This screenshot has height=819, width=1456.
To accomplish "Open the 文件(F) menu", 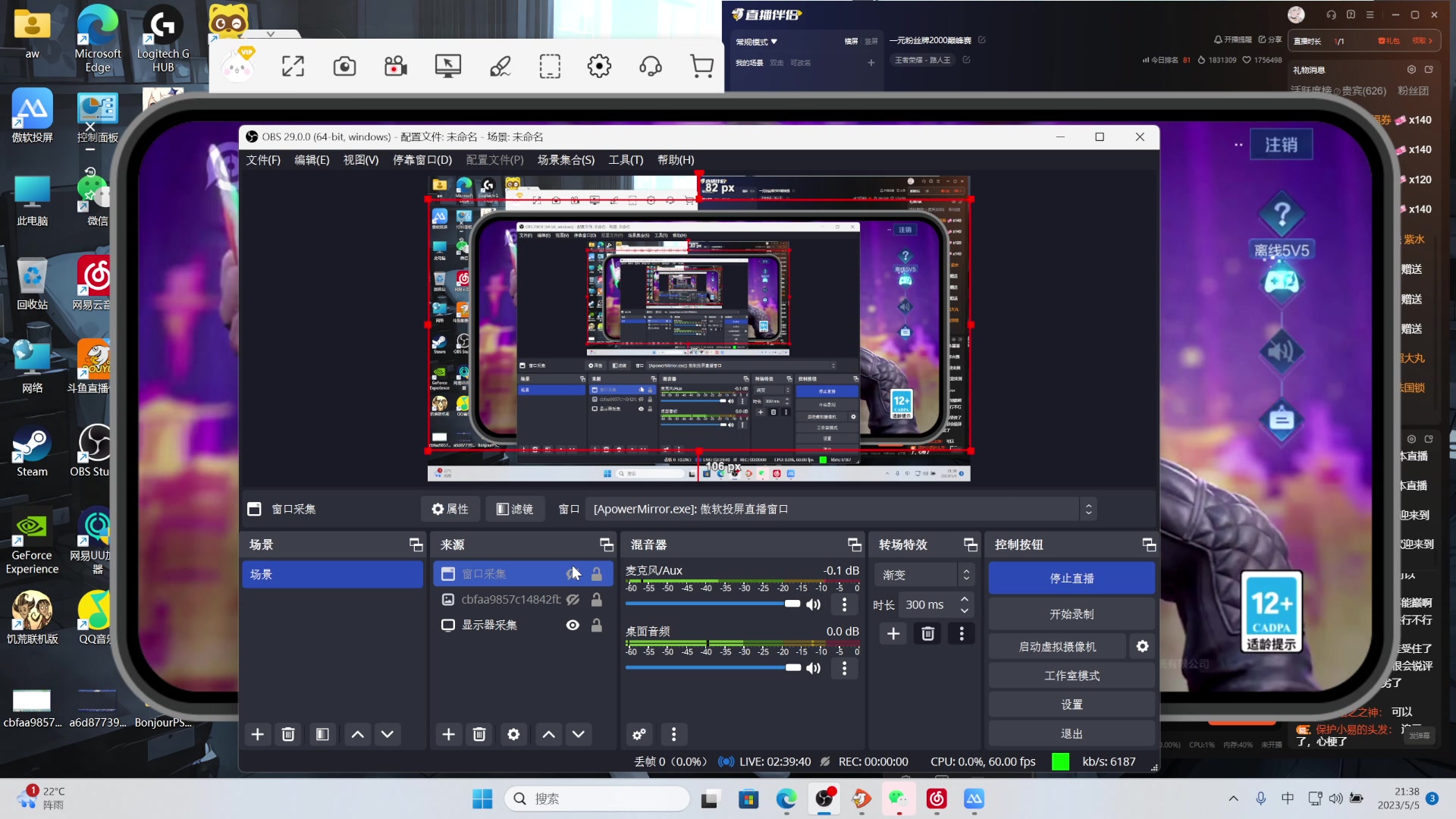I will (x=263, y=160).
